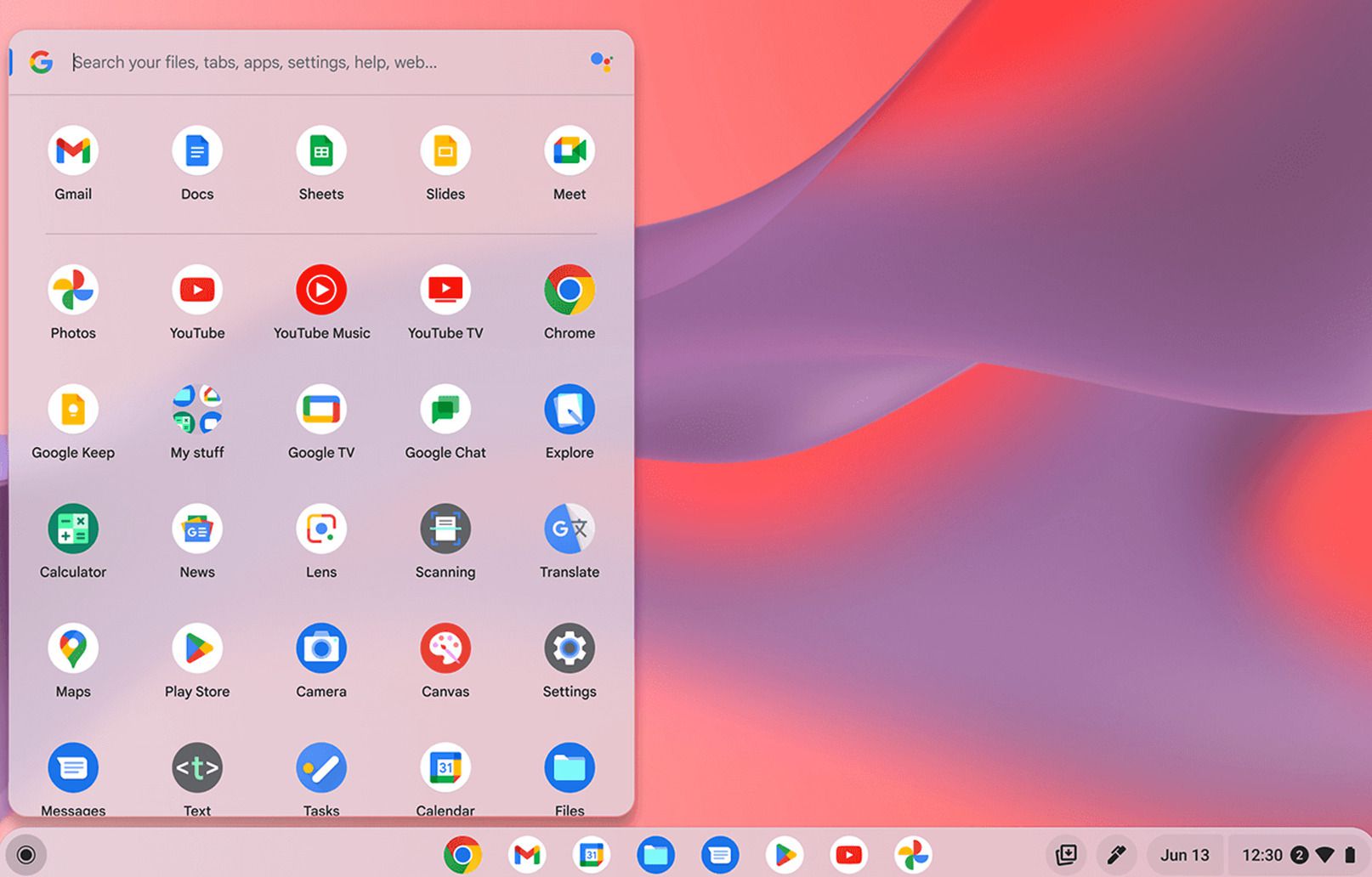This screenshot has height=877, width=1372.
Task: Launch the Scanning app
Action: [445, 529]
